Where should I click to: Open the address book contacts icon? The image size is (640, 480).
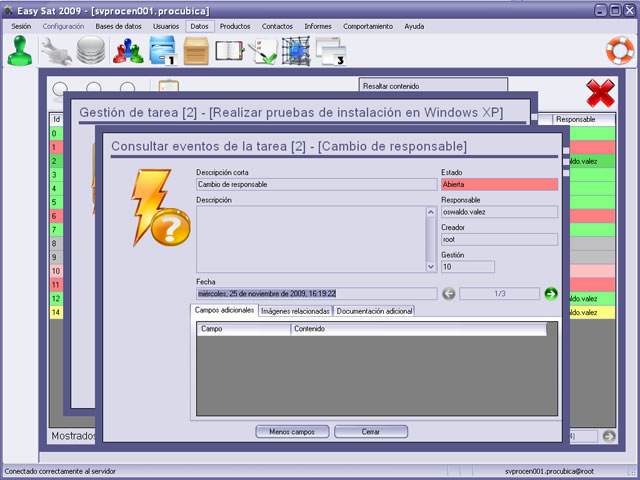point(229,51)
